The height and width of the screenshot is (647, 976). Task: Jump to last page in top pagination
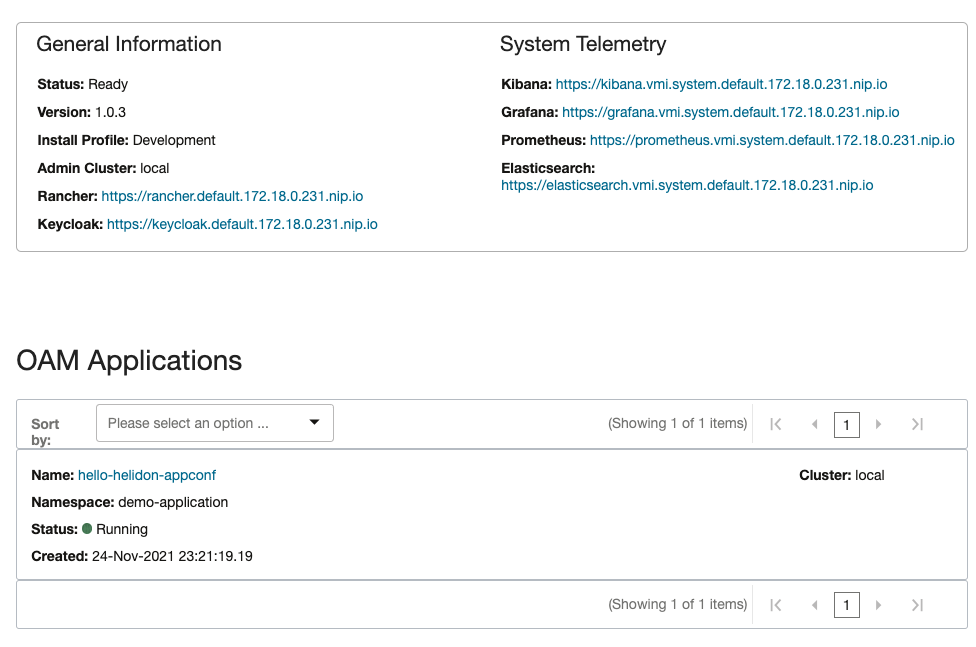point(917,424)
